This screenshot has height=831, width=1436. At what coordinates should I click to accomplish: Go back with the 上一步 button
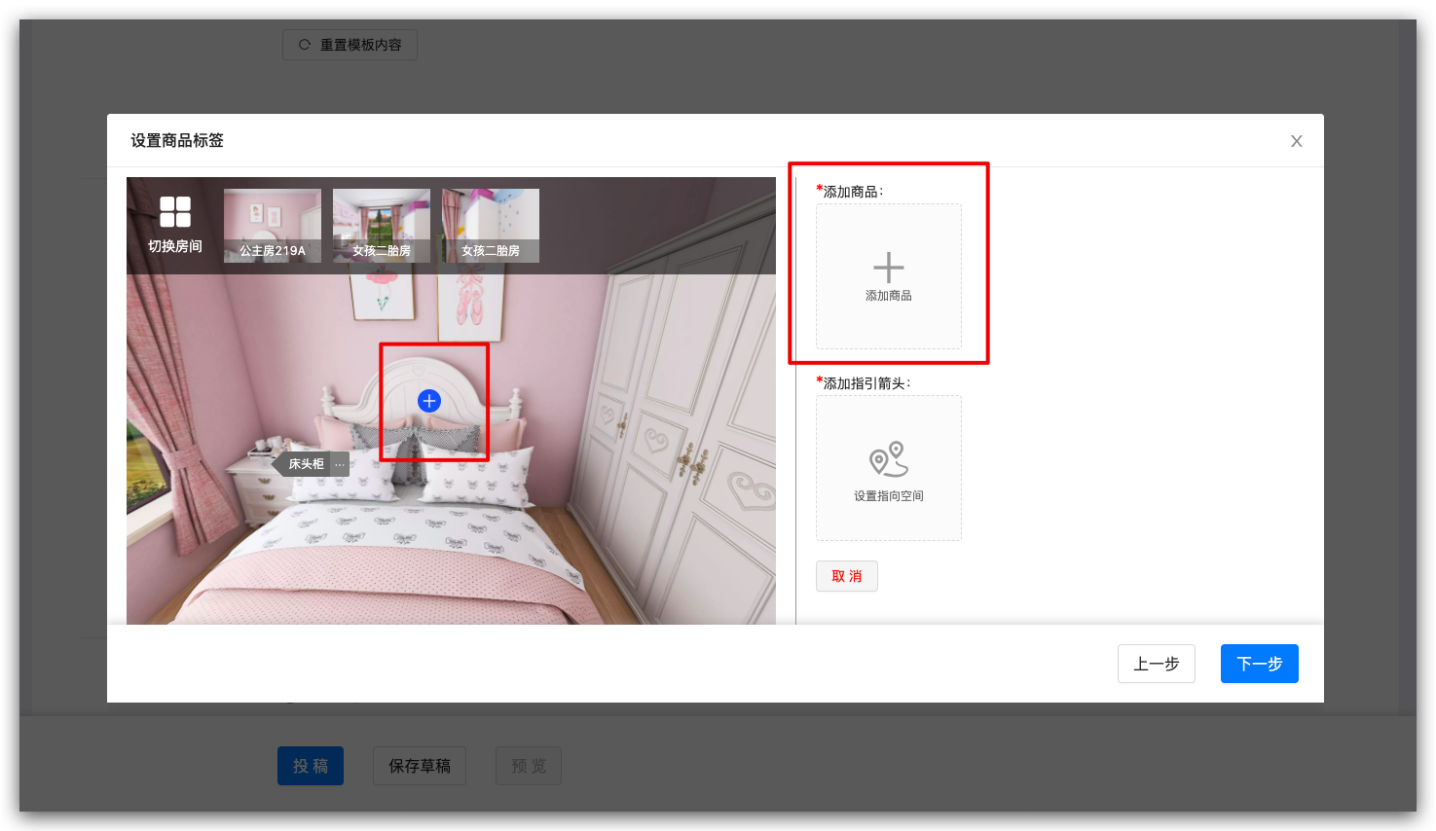tap(1156, 664)
